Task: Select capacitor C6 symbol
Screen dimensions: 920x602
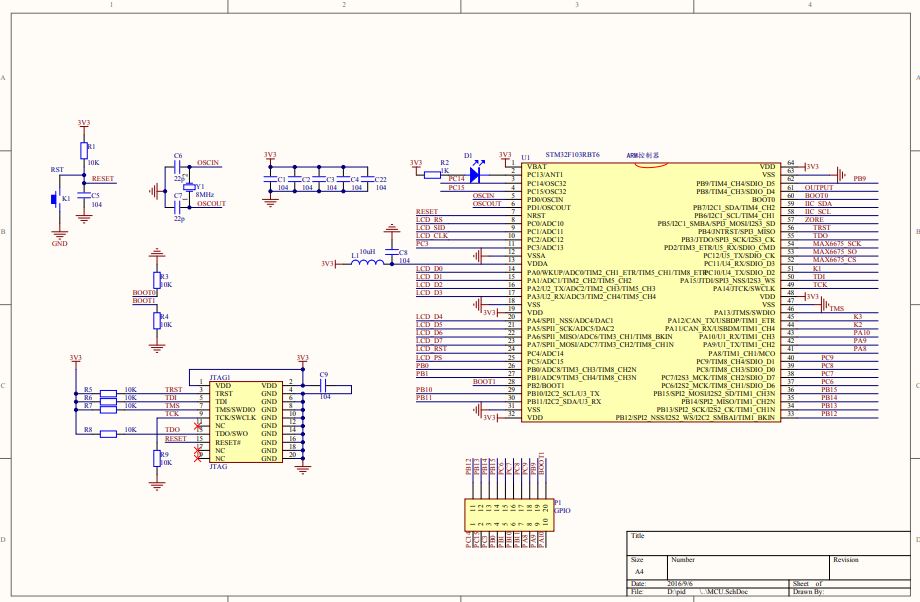Action: click(178, 167)
